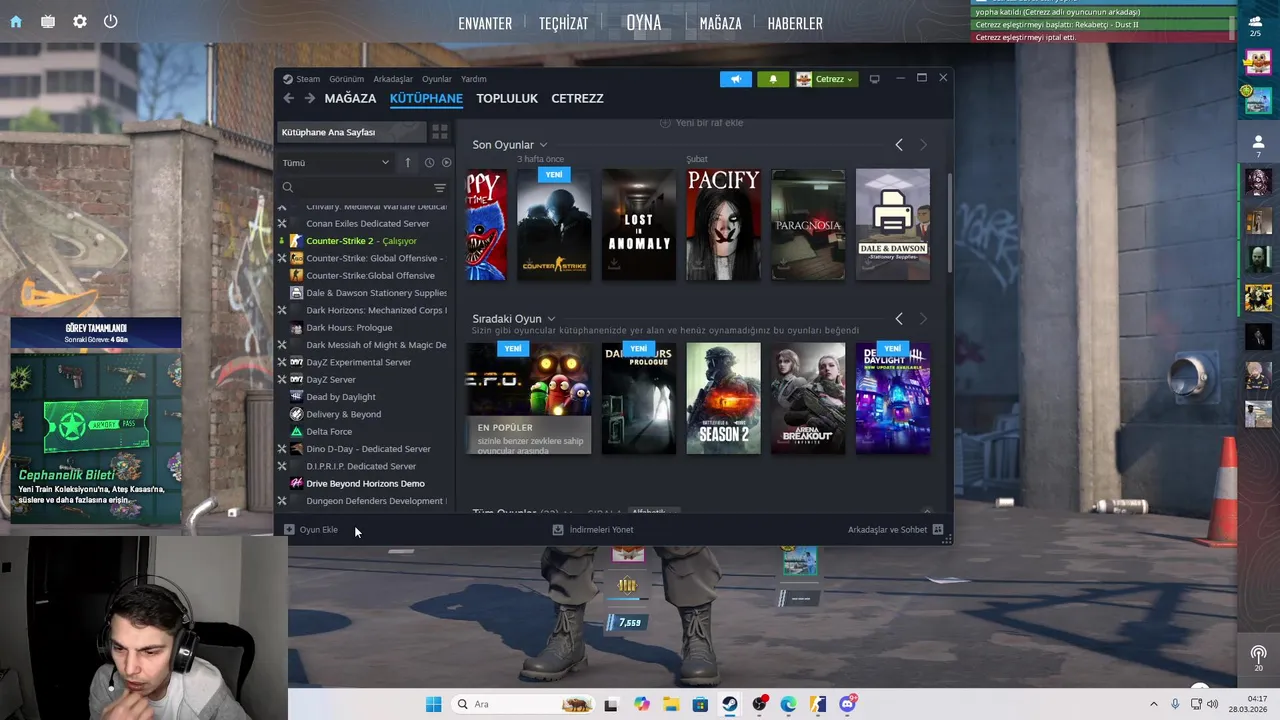Click CS2 friends list icon showing 7
Screen dimensions: 1280x720
point(1258,147)
